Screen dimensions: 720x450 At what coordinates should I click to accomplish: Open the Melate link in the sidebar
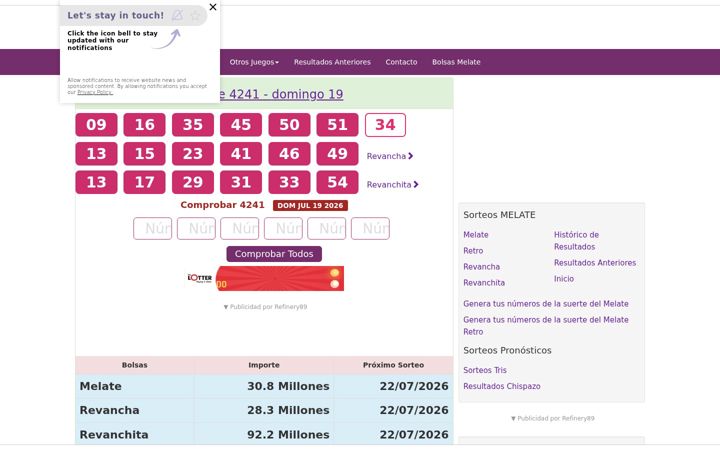(x=476, y=235)
